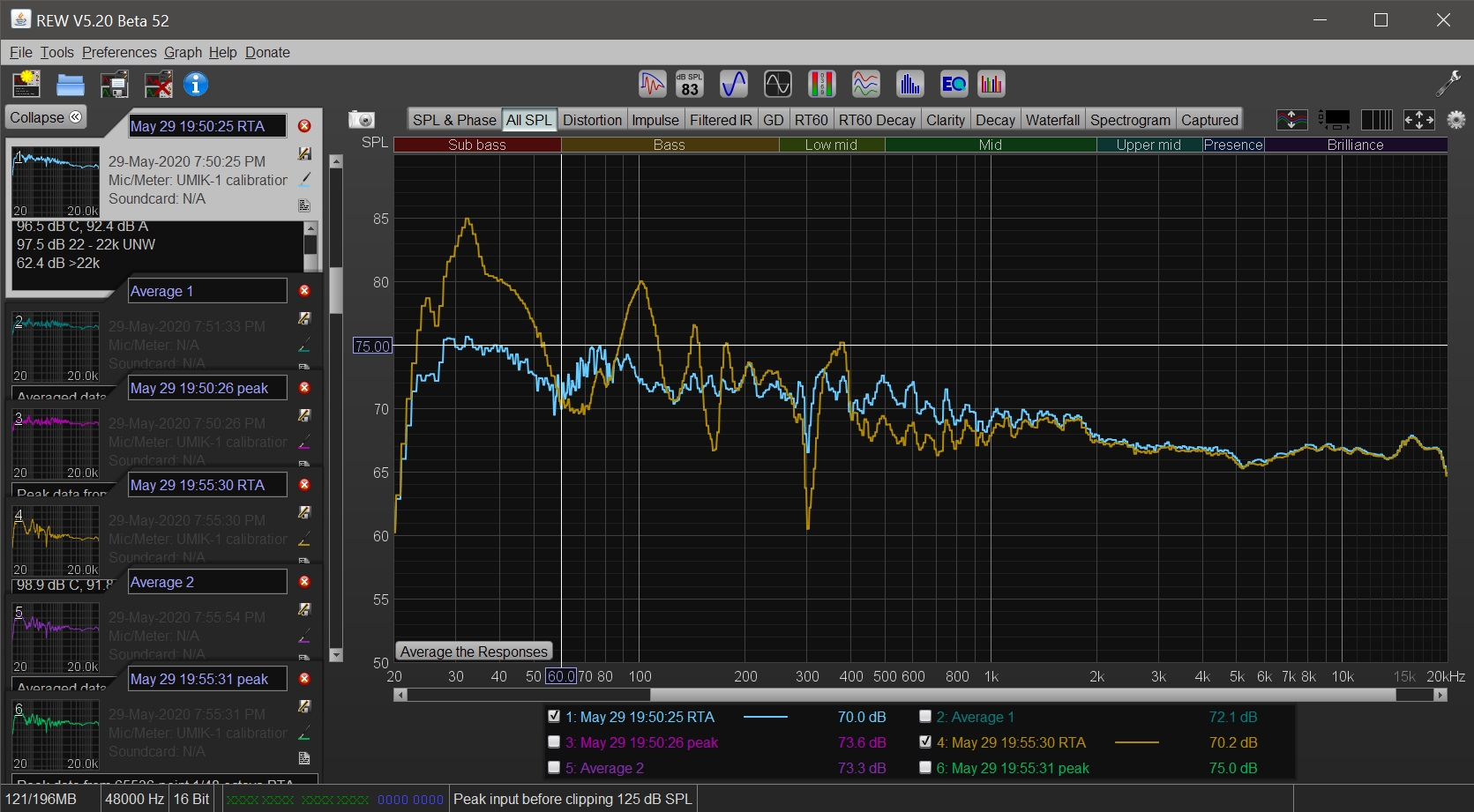
Task: Open the Info panel icon
Action: coord(196,85)
